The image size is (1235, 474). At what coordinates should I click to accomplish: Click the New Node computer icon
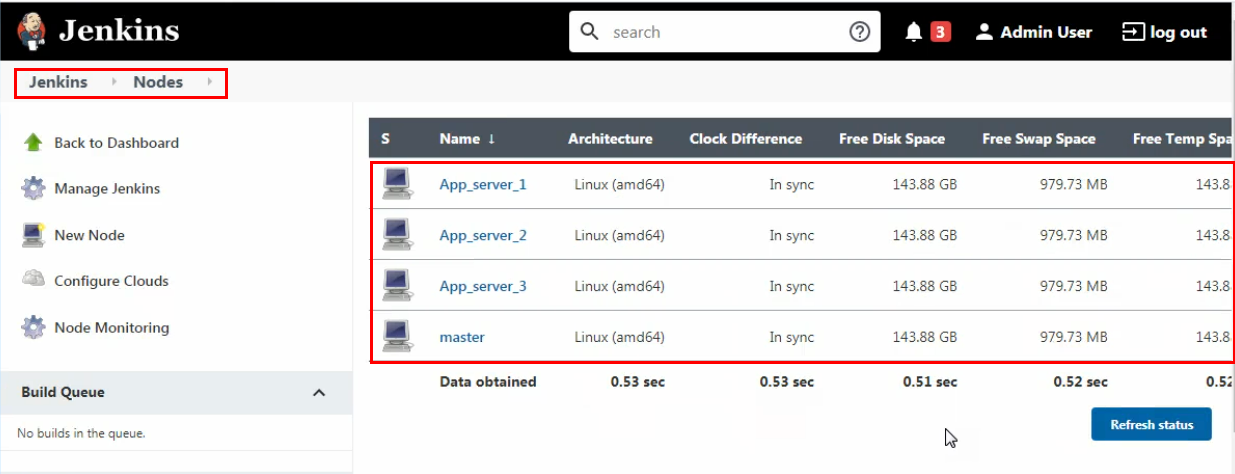point(33,235)
